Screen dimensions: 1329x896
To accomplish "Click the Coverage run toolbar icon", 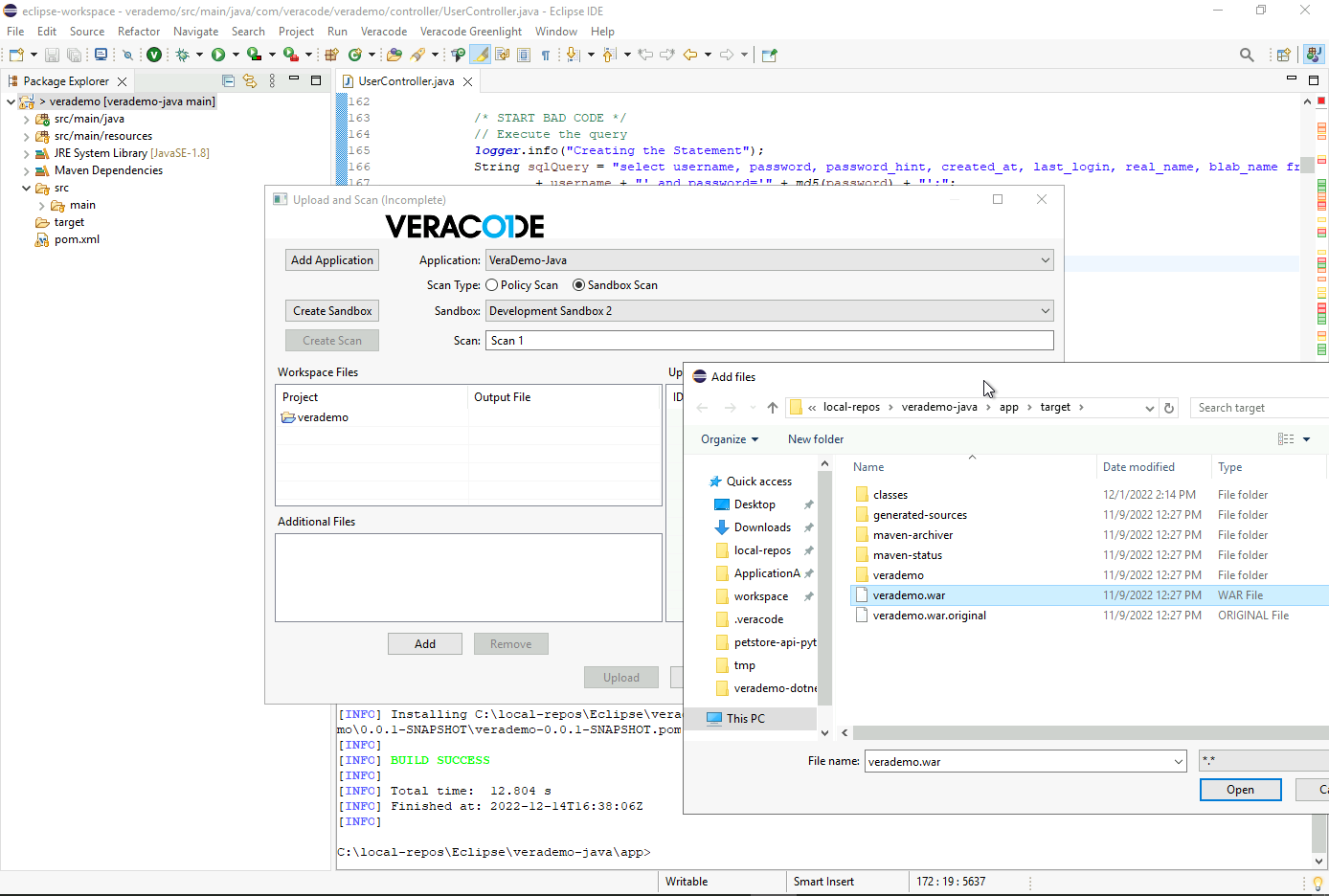I will [x=254, y=55].
